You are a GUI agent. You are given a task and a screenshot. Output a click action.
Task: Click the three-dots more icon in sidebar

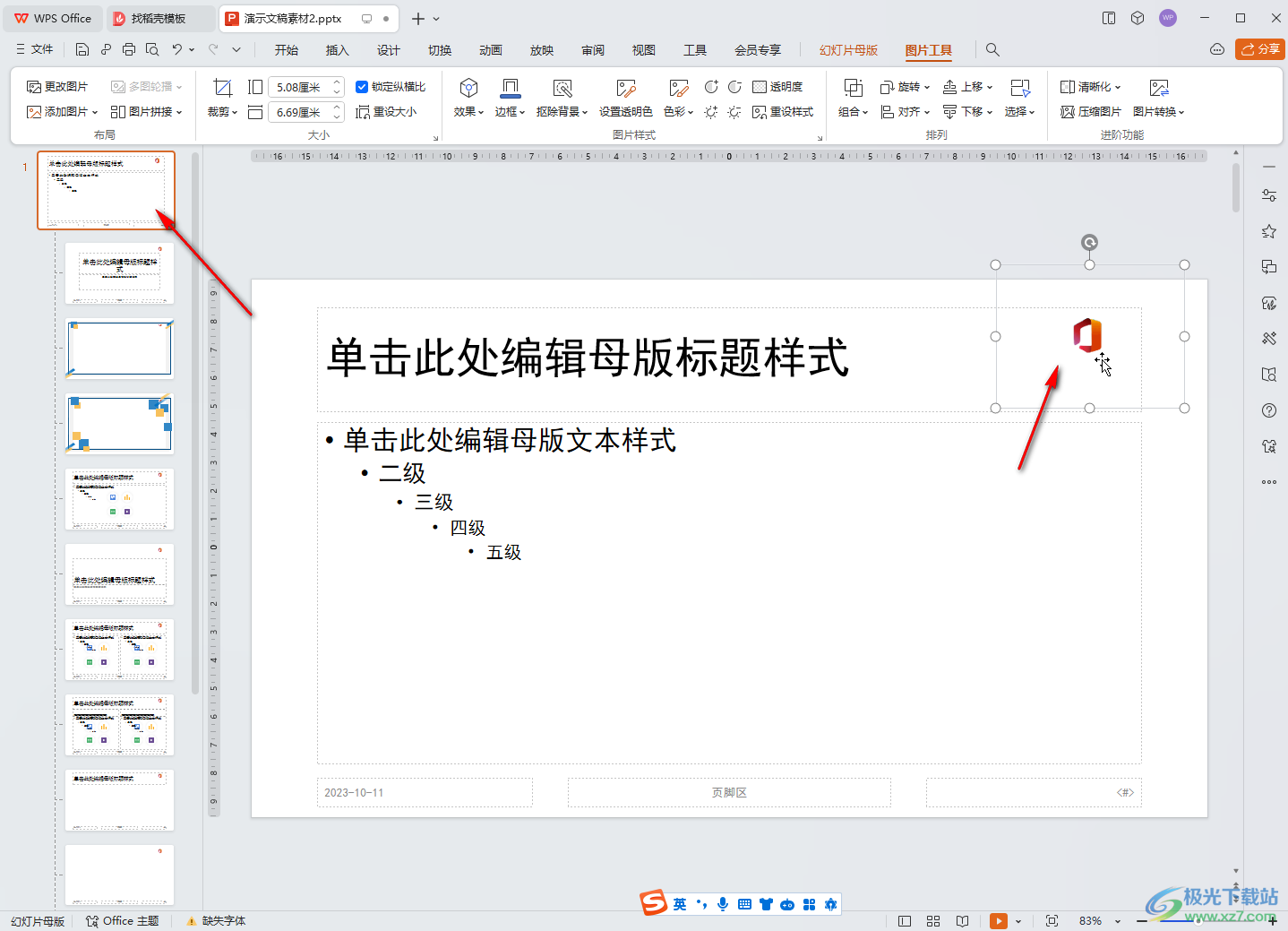point(1269,482)
